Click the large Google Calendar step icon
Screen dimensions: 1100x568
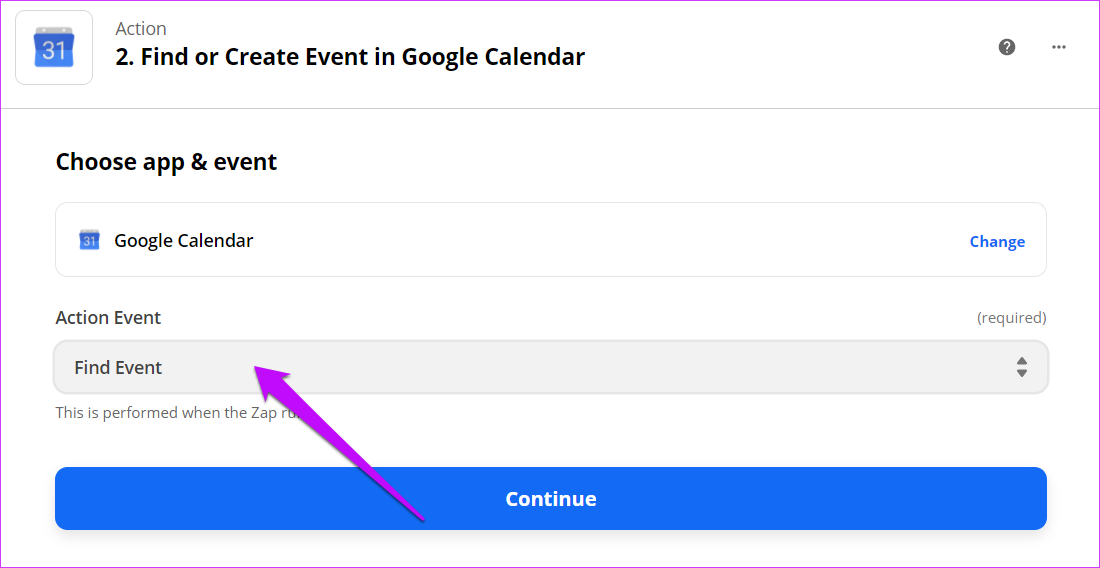pyautogui.click(x=54, y=48)
